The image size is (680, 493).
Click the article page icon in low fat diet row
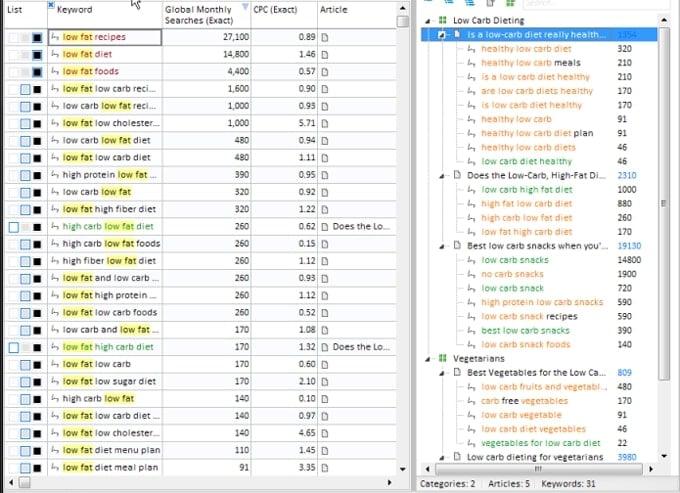coord(324,55)
